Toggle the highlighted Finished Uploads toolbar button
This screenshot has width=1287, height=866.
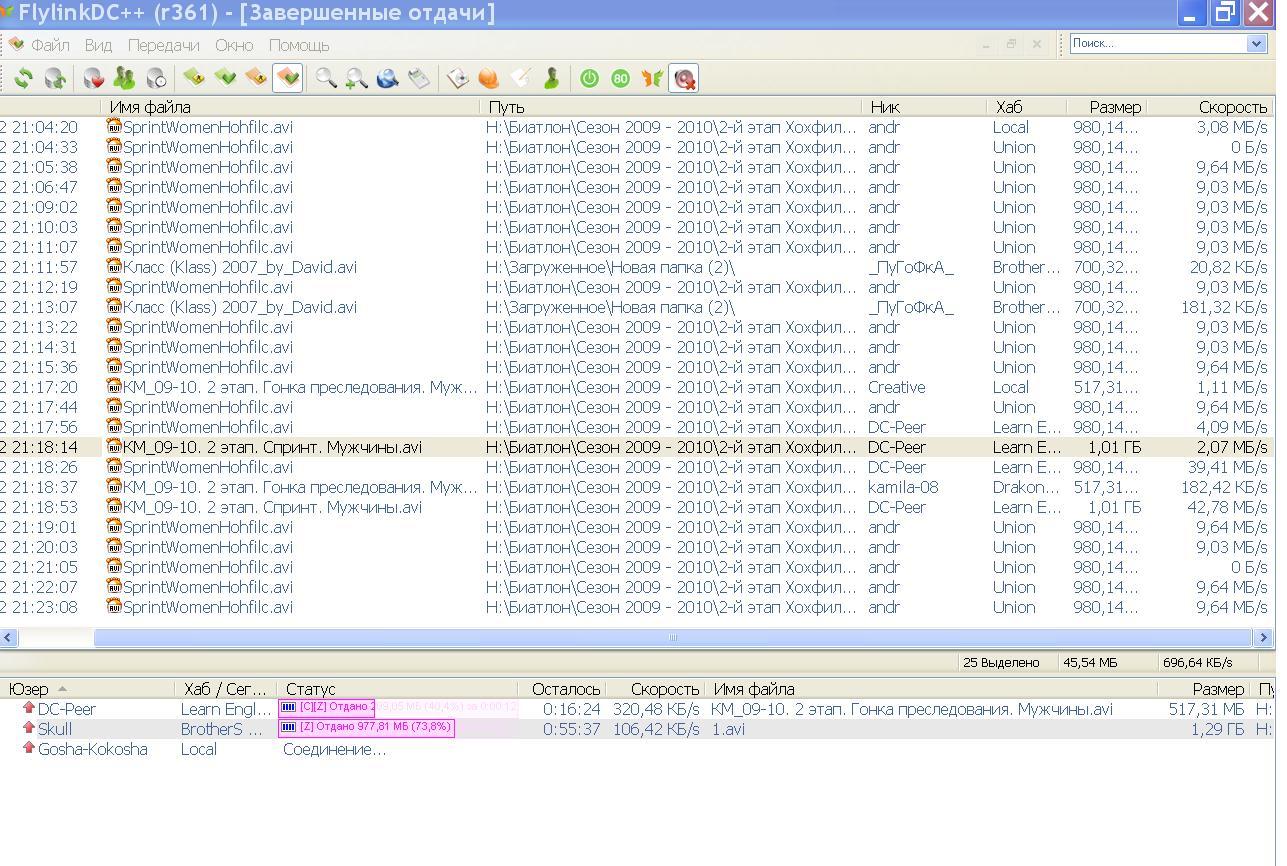(287, 78)
